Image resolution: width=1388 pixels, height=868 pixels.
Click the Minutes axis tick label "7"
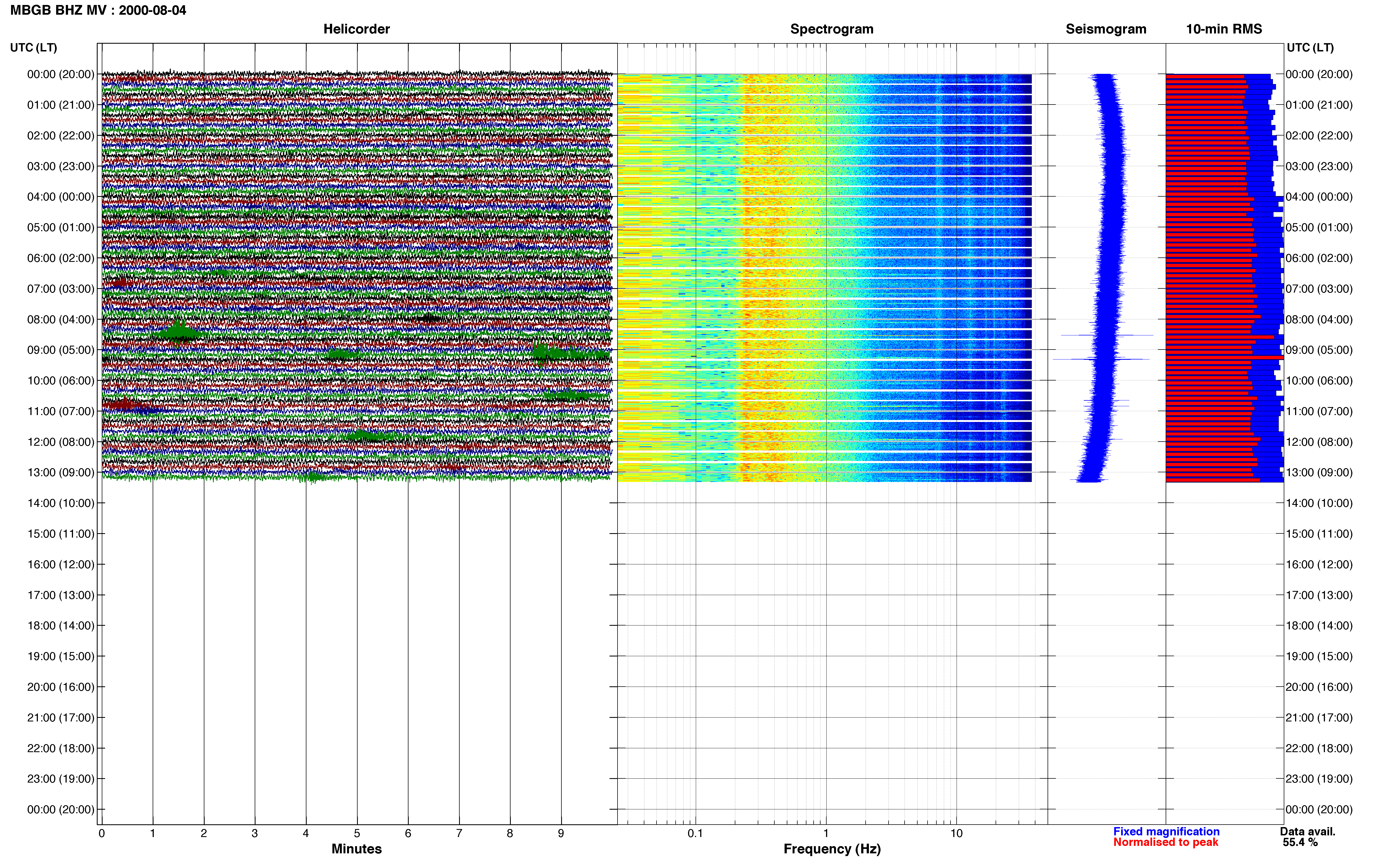click(459, 833)
